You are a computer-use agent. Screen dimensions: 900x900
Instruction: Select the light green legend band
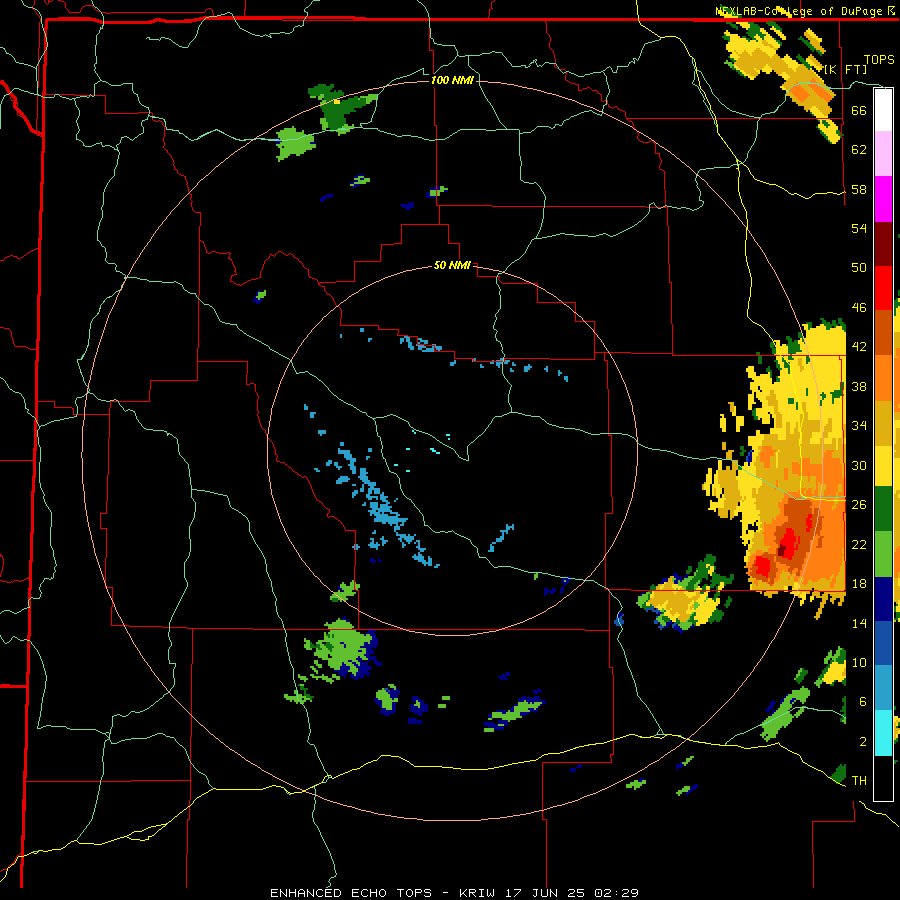coord(883,554)
